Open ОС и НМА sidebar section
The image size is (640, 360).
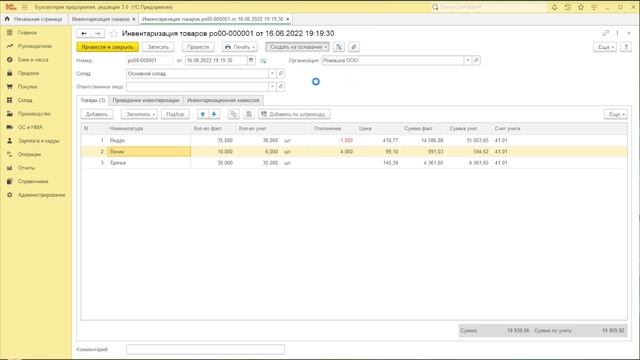coord(30,127)
